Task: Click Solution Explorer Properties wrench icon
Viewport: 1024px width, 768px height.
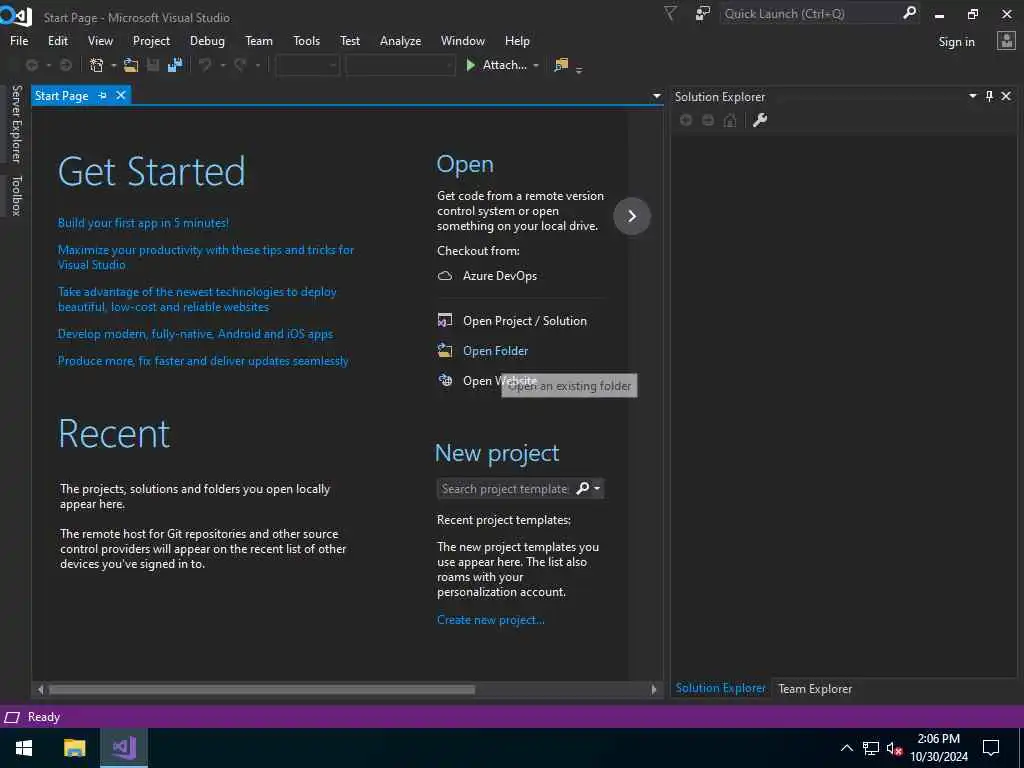Action: (760, 120)
